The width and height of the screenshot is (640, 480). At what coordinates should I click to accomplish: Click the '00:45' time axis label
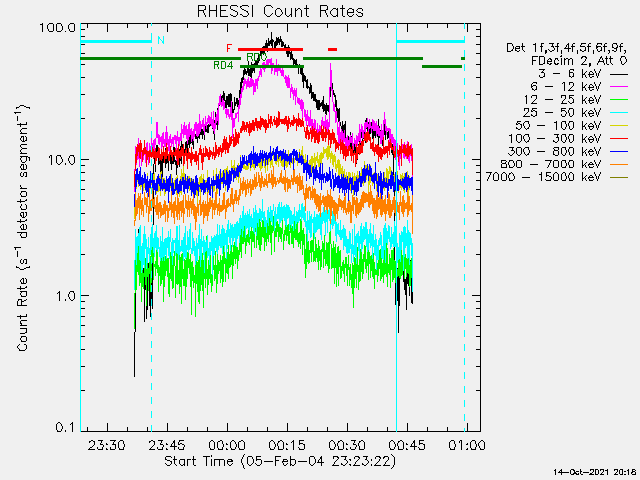(407, 445)
